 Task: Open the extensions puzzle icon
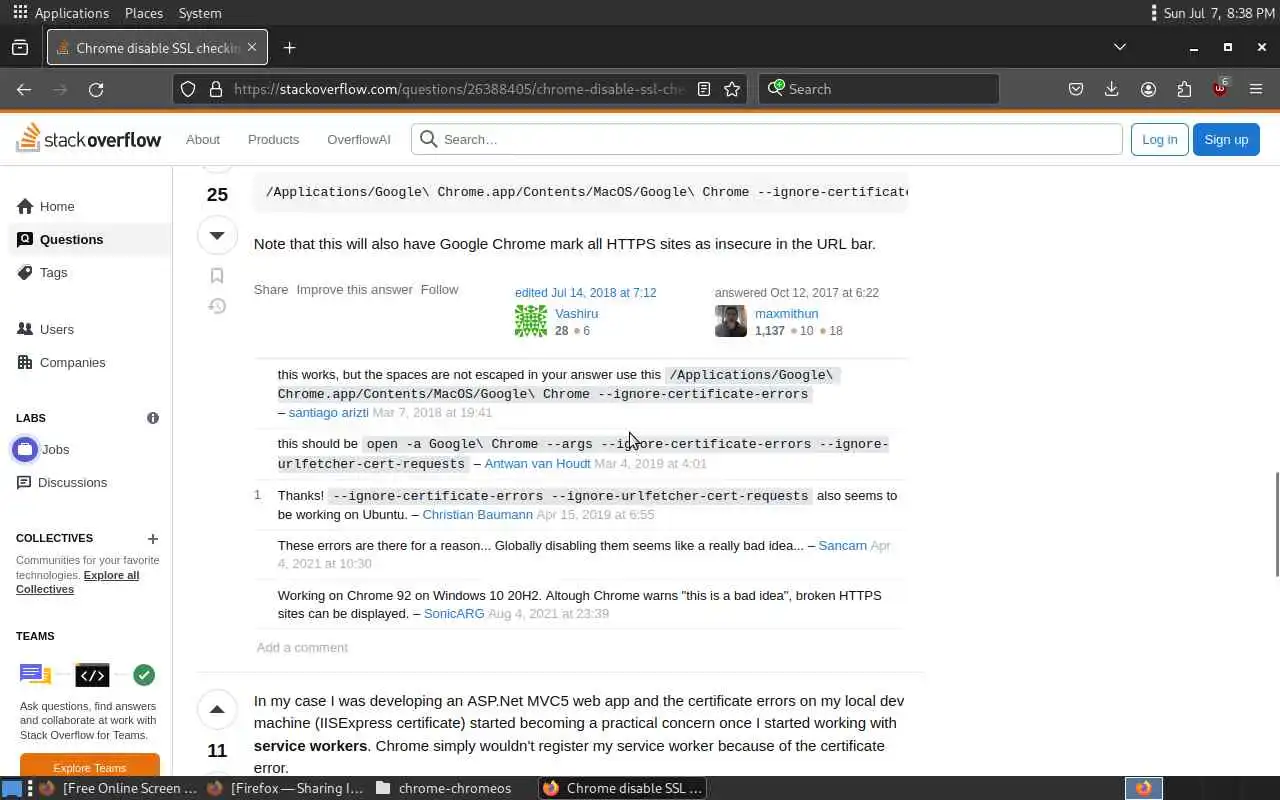coord(1184,89)
